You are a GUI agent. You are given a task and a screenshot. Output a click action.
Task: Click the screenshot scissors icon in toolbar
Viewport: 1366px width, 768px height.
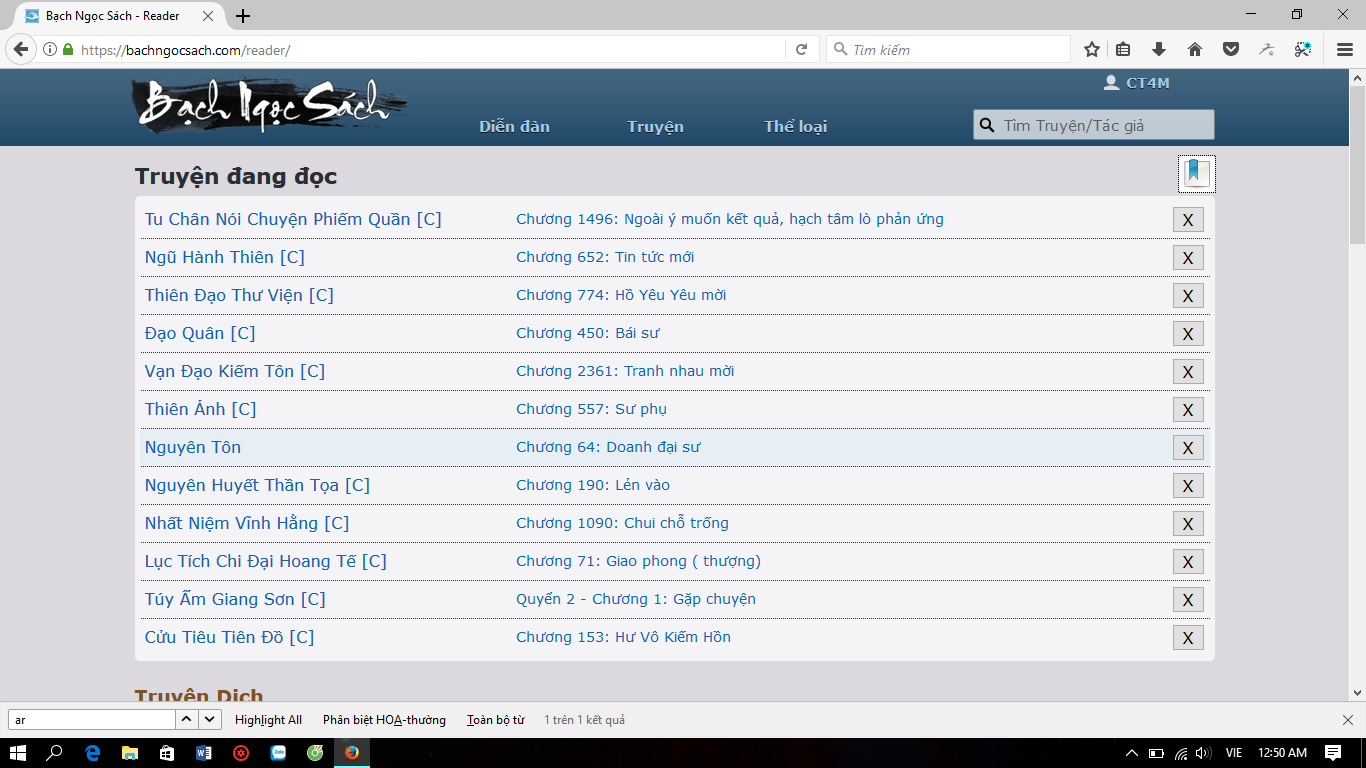(1302, 50)
